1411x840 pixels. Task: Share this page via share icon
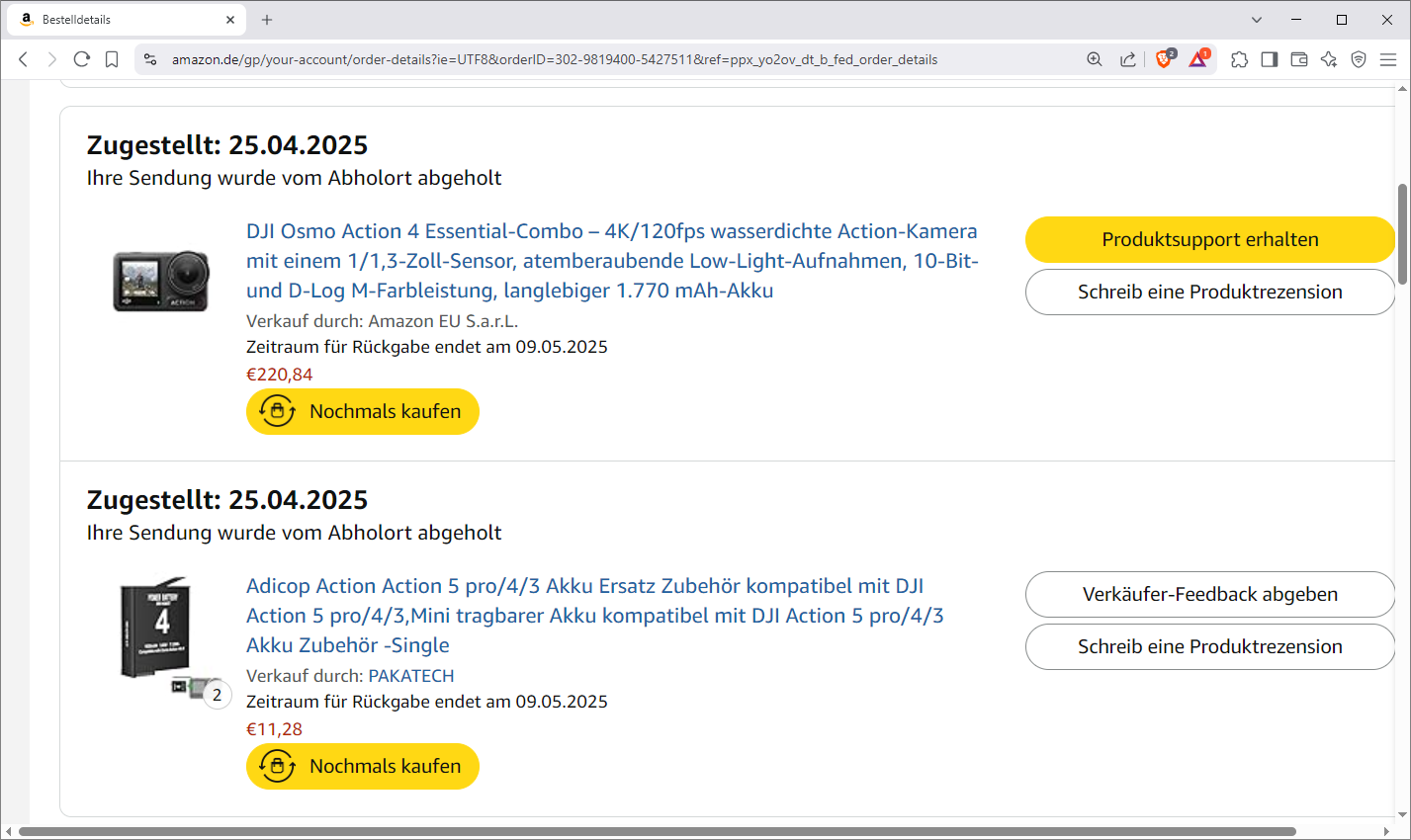tap(1127, 59)
